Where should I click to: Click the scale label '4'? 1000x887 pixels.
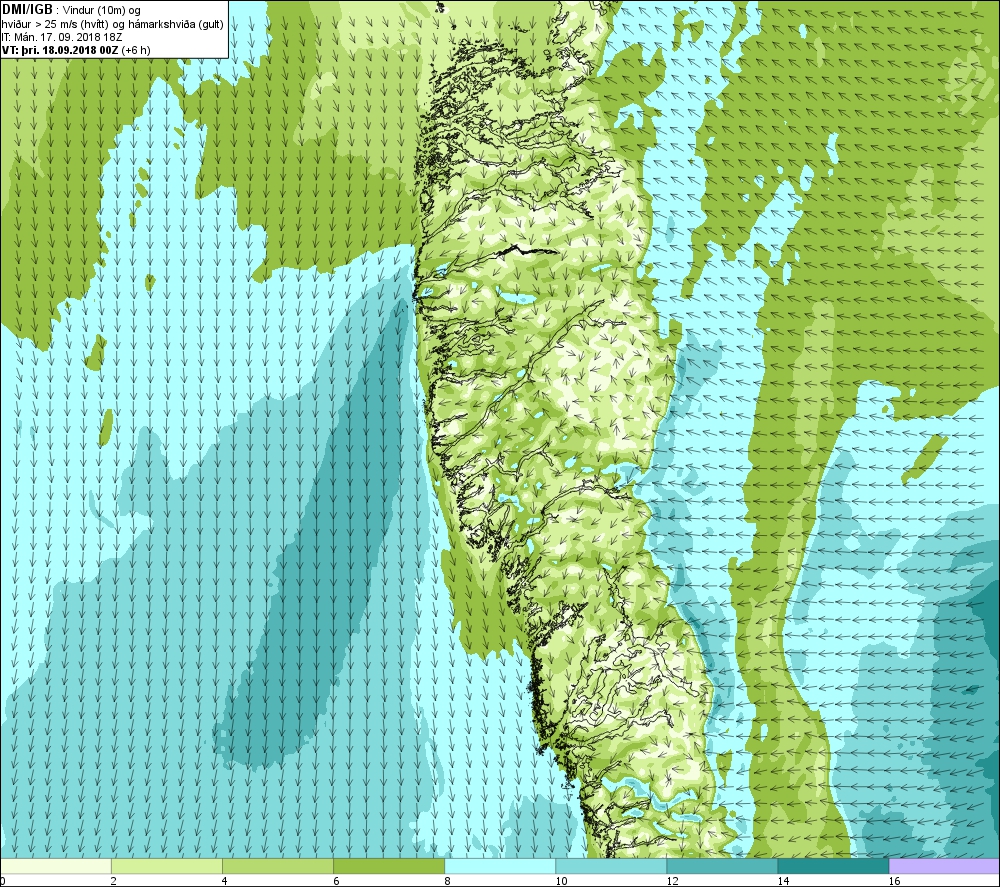(224, 881)
